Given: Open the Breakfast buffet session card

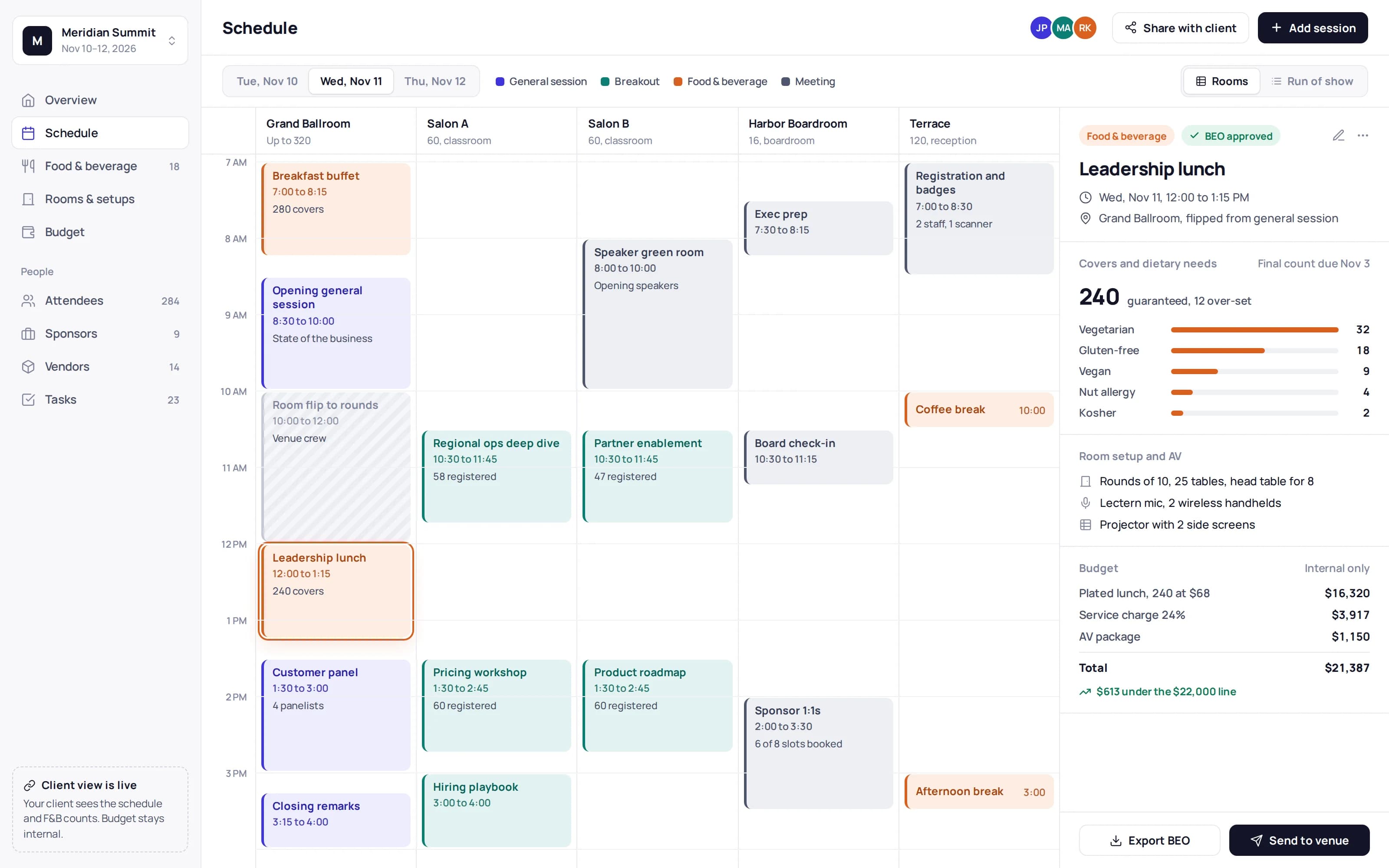Looking at the screenshot, I should coord(336,209).
